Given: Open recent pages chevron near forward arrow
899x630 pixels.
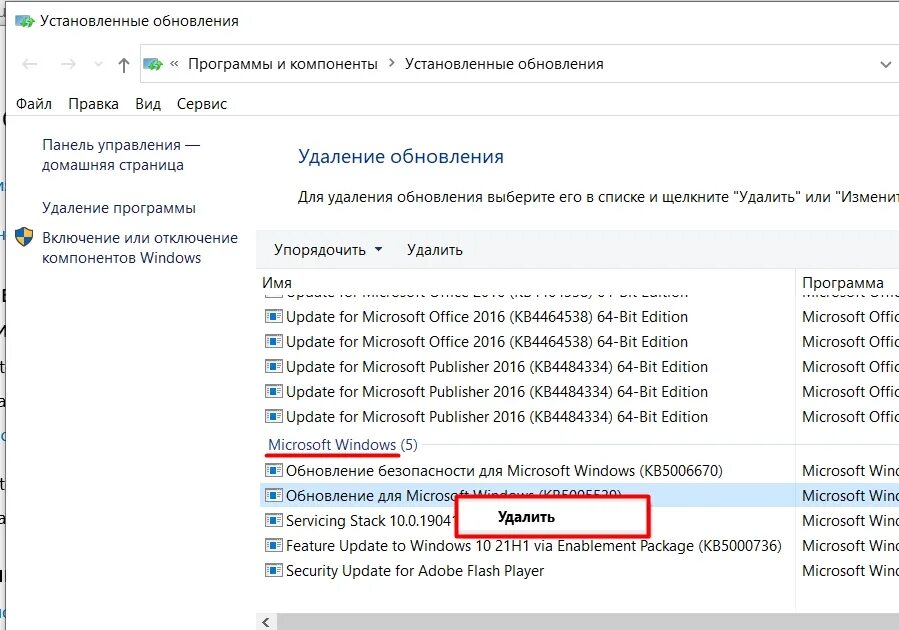Looking at the screenshot, I should click(97, 63).
